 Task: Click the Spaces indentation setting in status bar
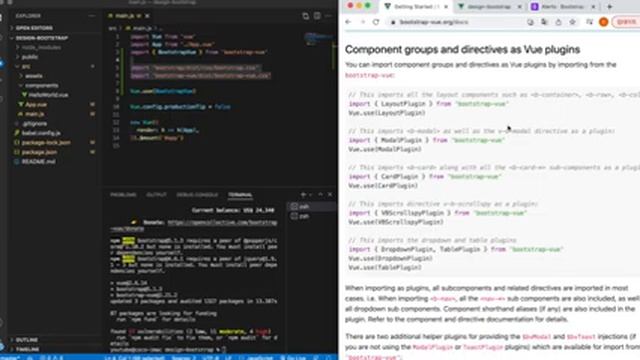pos(184,358)
